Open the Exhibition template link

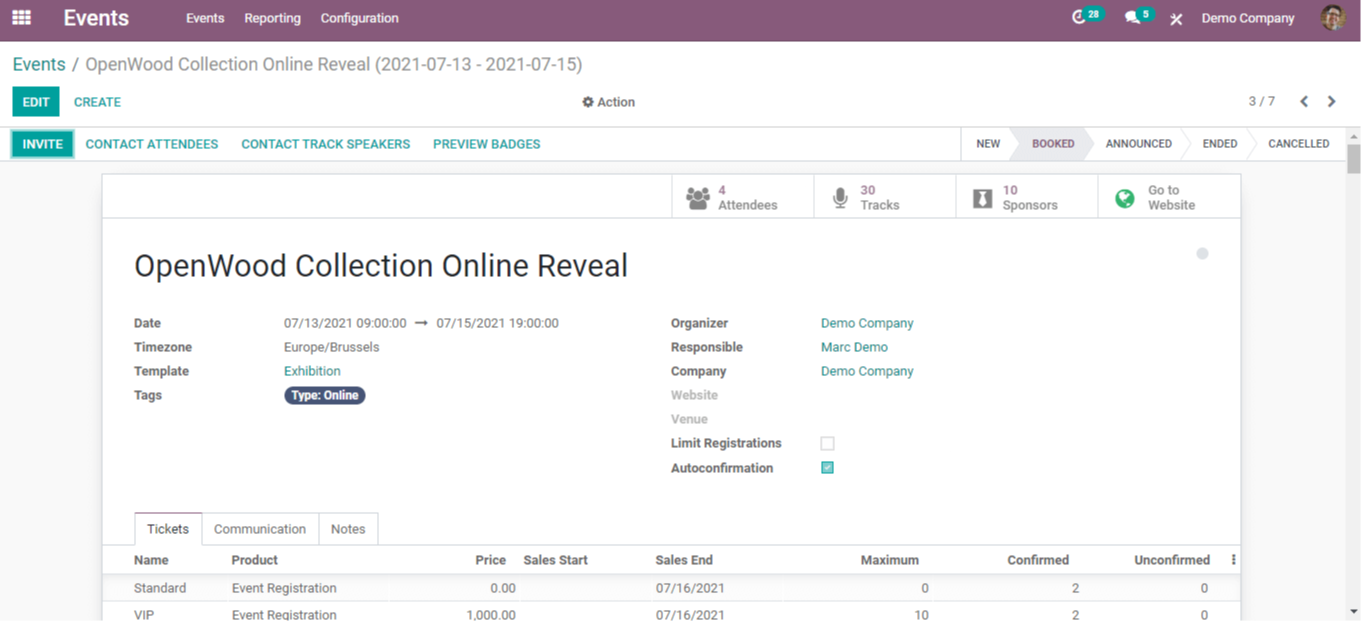pyautogui.click(x=312, y=371)
